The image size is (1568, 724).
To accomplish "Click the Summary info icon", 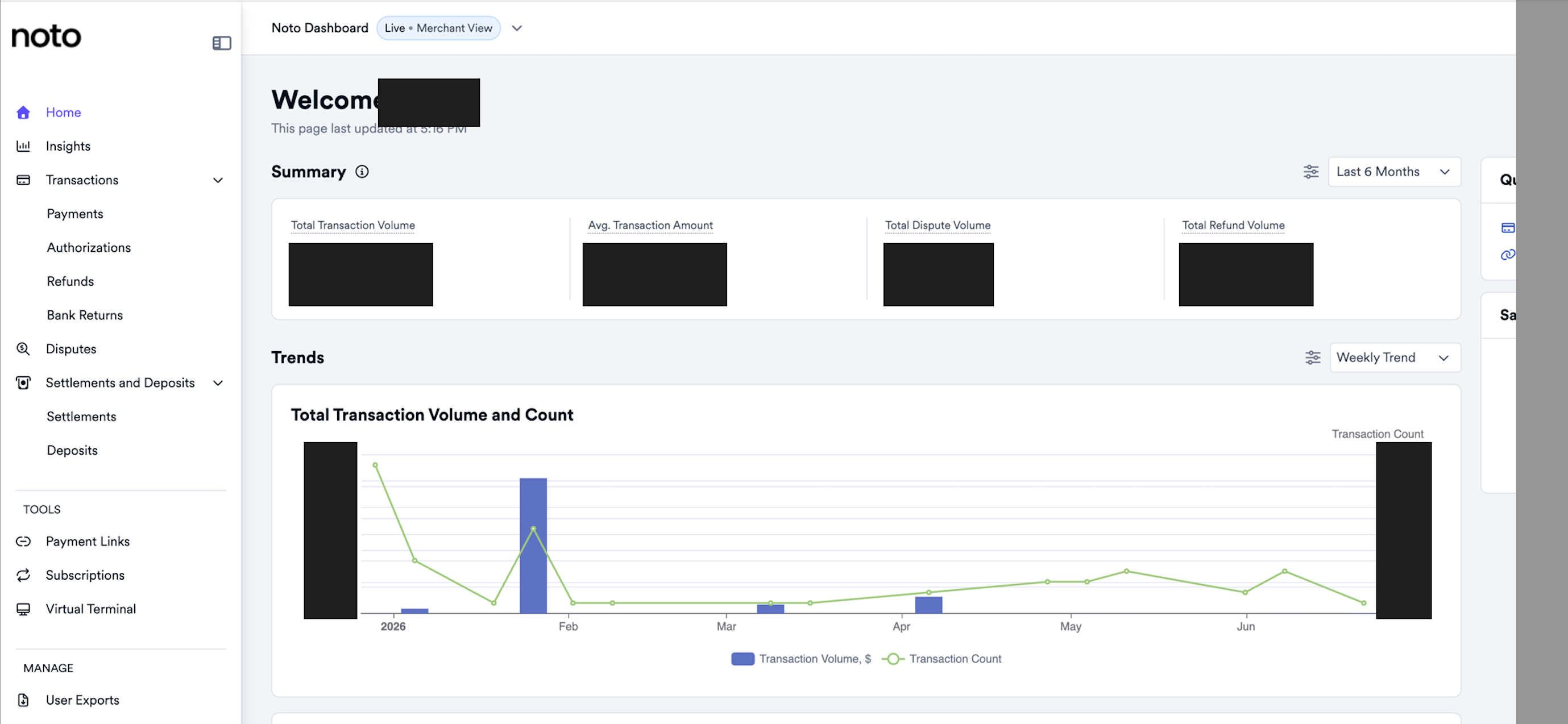I will (362, 172).
